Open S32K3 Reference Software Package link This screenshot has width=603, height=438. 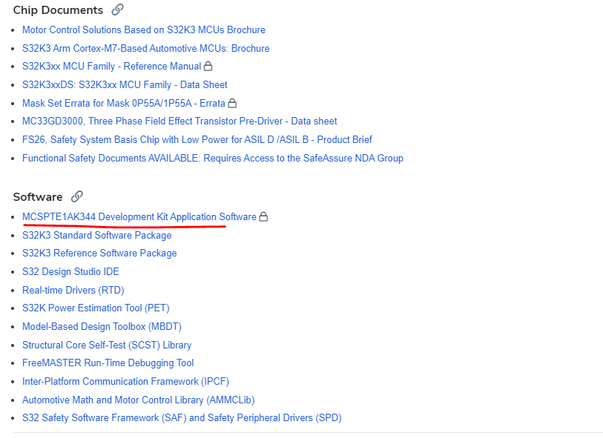click(100, 253)
